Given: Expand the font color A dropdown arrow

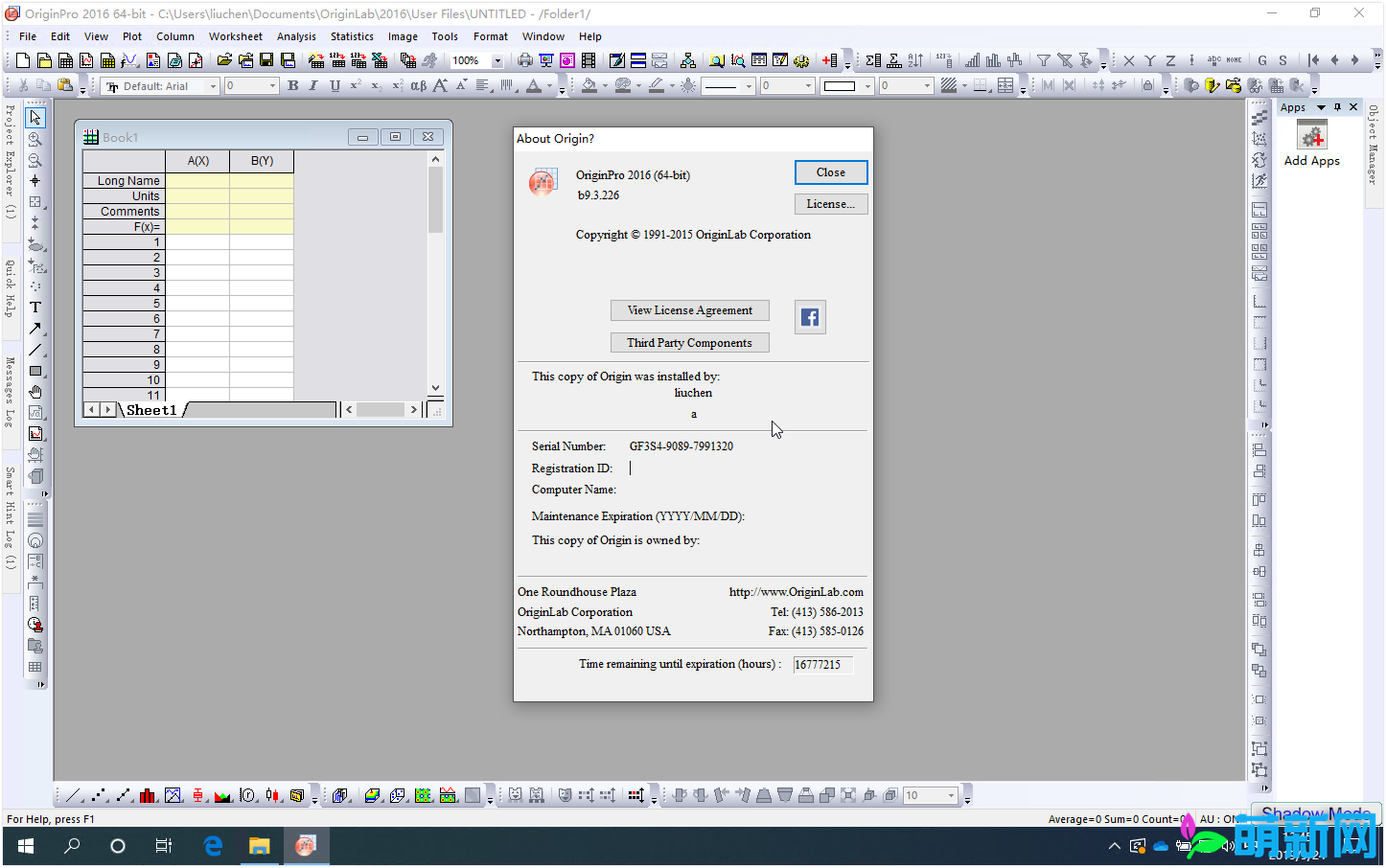Looking at the screenshot, I should [549, 86].
